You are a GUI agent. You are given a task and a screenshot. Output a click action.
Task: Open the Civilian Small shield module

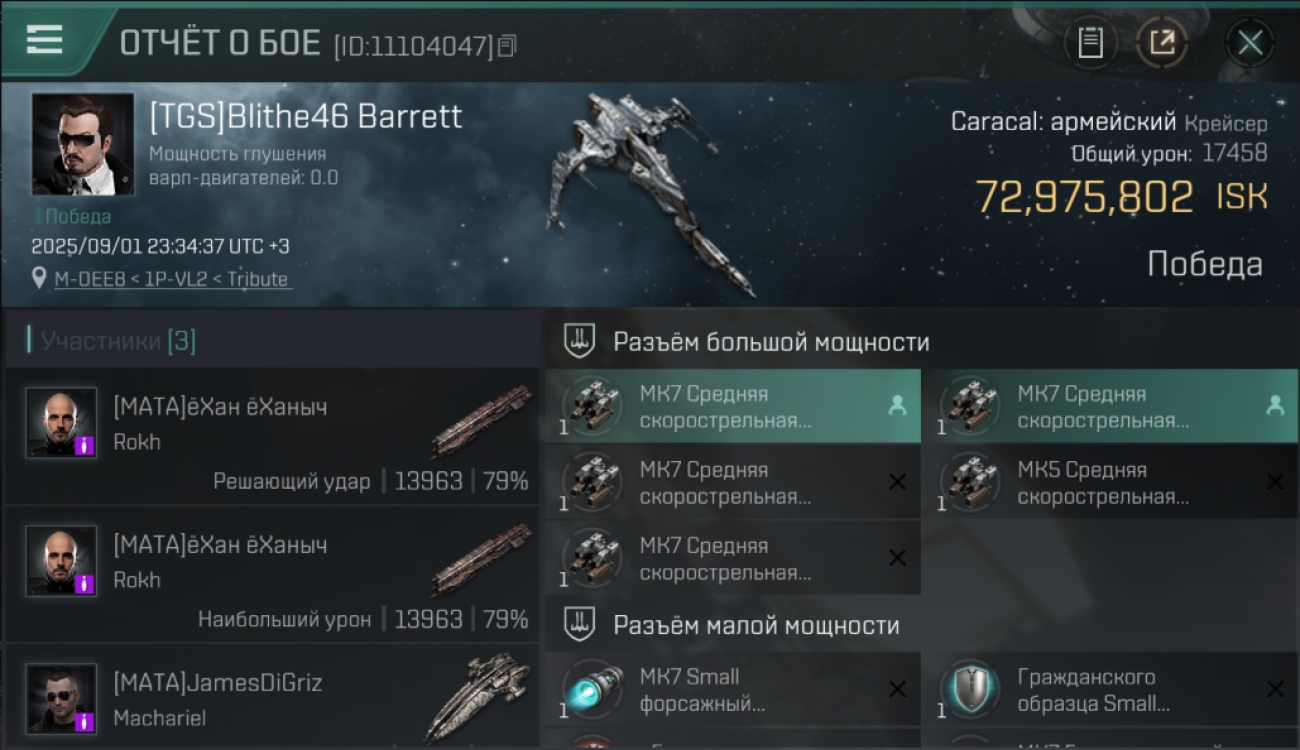tap(1111, 689)
